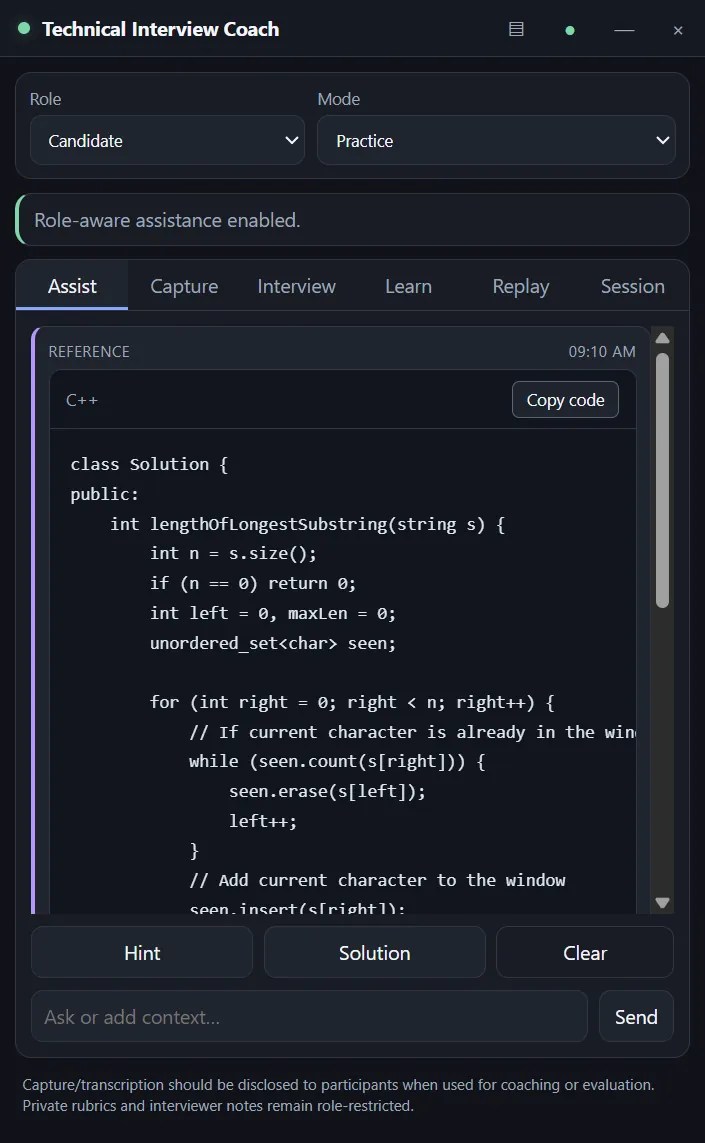Screen dimensions: 705x1143
Task: Click the 'Add current character to the window' comment
Action: coord(378,880)
